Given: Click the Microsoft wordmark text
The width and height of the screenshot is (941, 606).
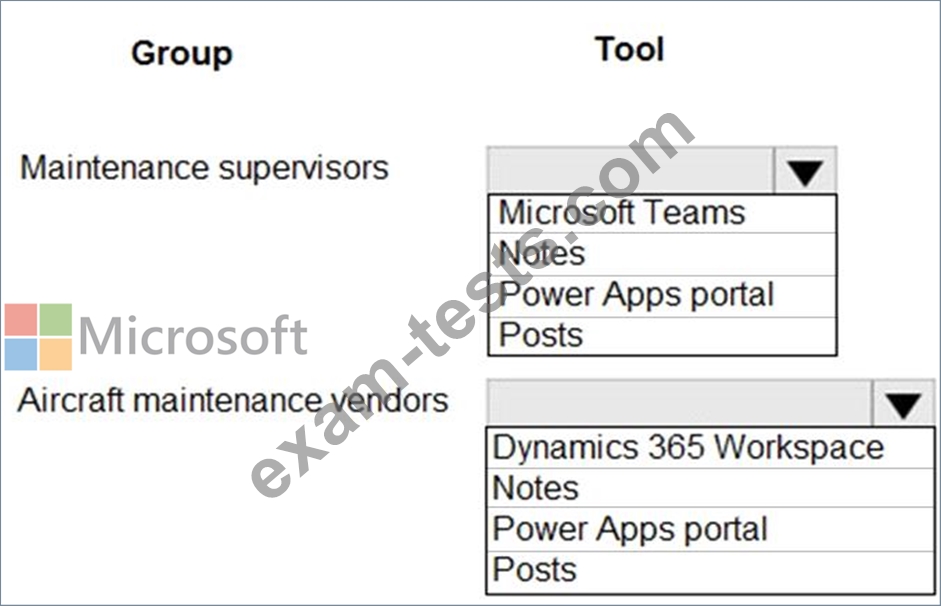Looking at the screenshot, I should click(193, 336).
